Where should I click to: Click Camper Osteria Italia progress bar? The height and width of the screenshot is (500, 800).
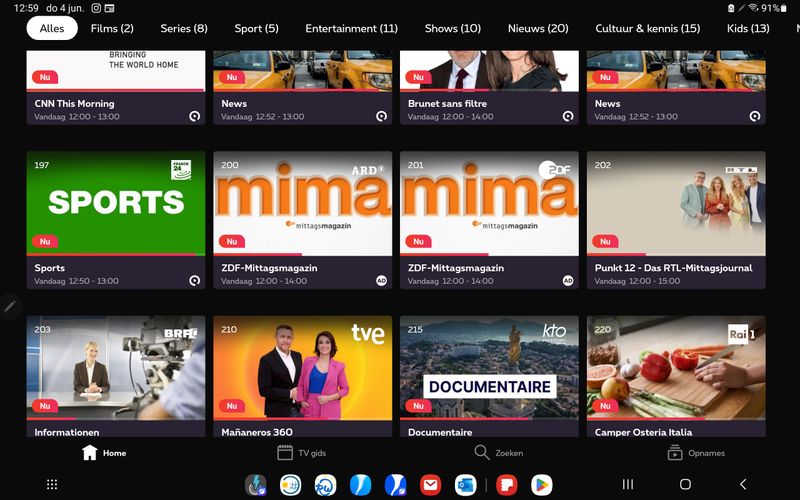676,419
